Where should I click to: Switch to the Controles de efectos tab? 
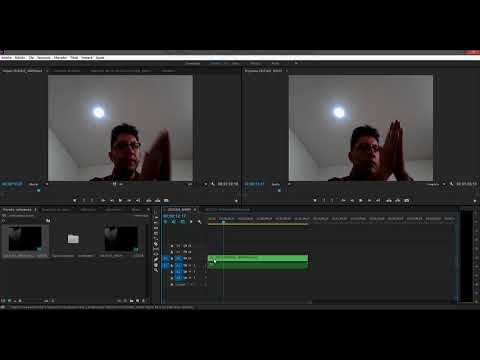point(67,71)
